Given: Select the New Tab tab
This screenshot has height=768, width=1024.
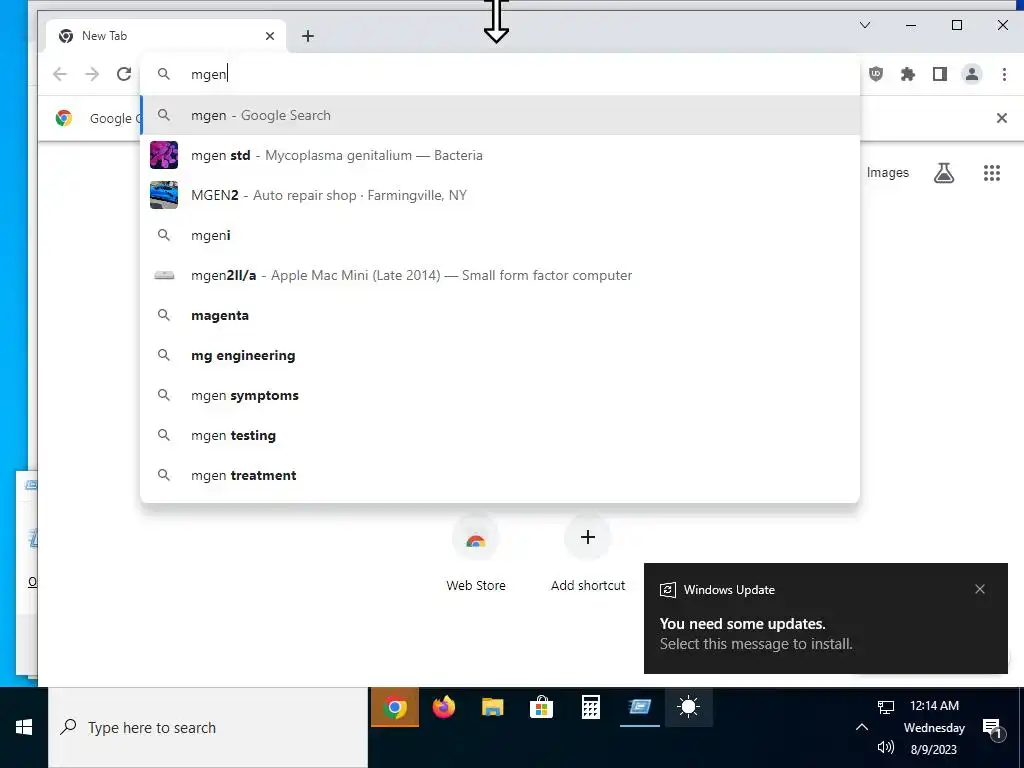Looking at the screenshot, I should pos(166,36).
